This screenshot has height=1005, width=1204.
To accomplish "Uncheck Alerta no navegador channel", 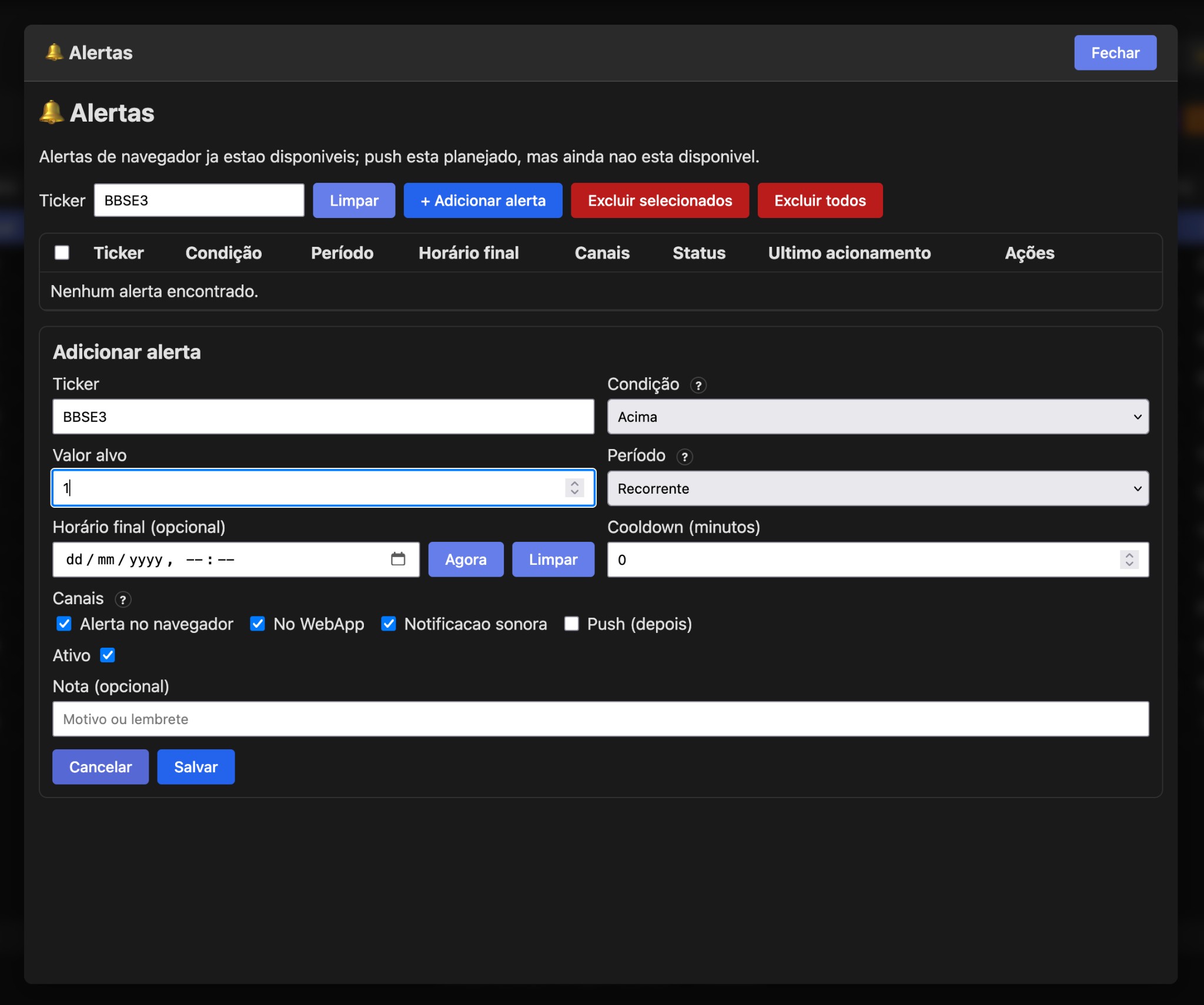I will click(64, 624).
